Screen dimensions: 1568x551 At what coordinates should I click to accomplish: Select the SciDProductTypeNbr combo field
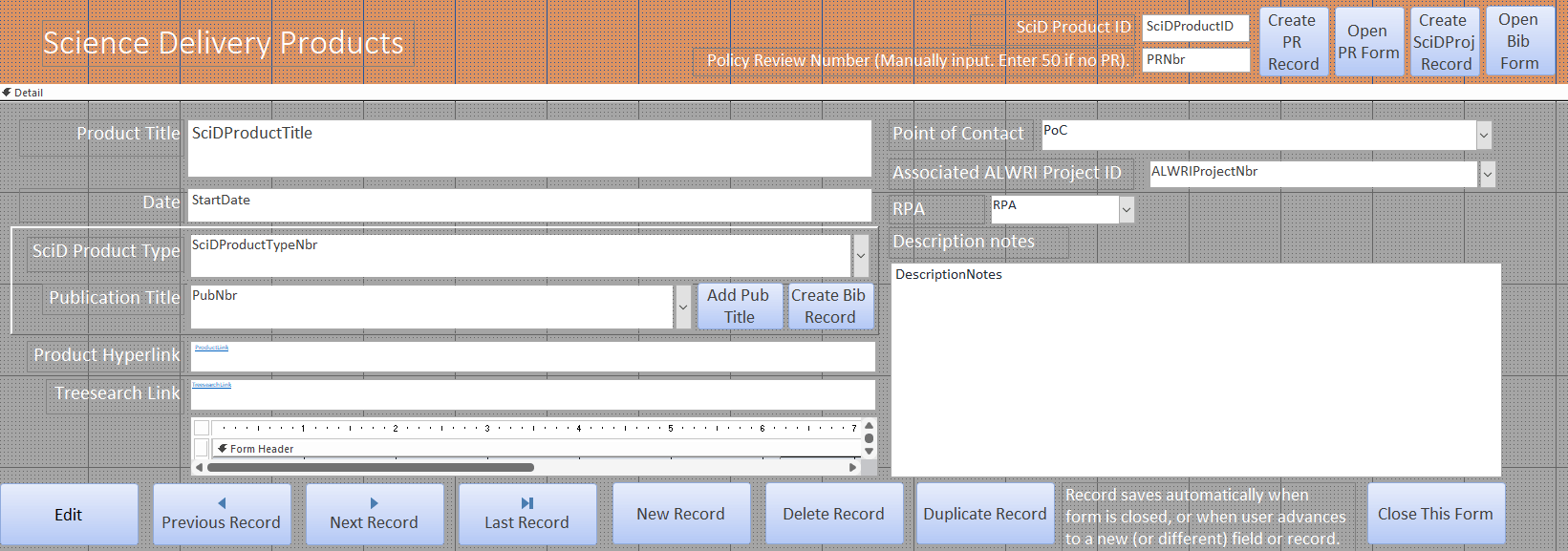point(520,256)
